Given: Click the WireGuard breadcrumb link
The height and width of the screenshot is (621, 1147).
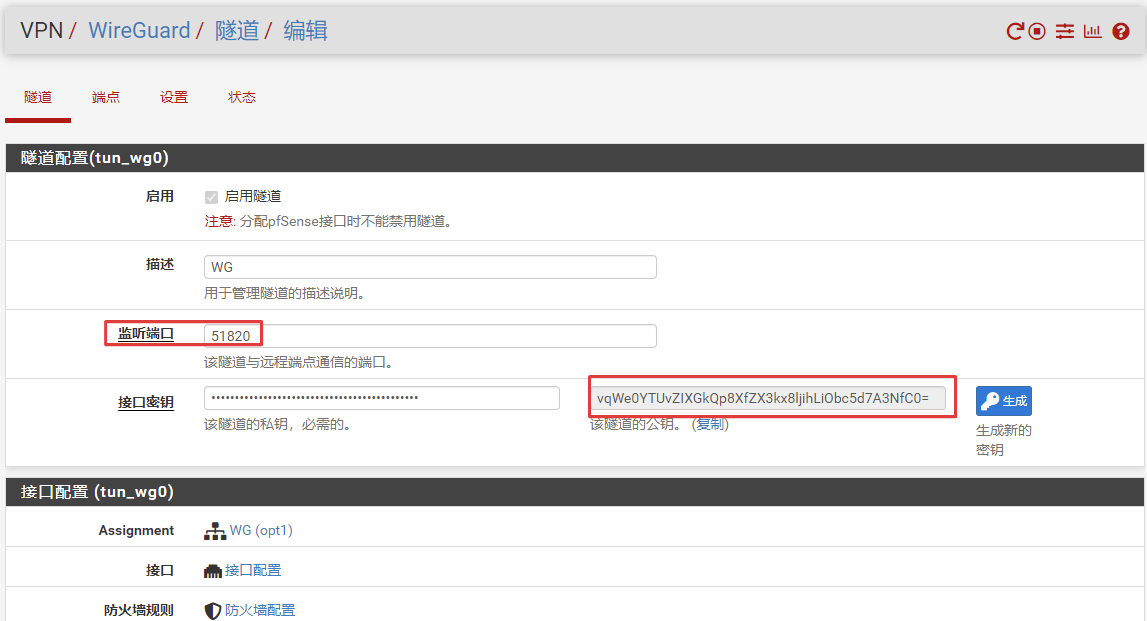Looking at the screenshot, I should (139, 31).
